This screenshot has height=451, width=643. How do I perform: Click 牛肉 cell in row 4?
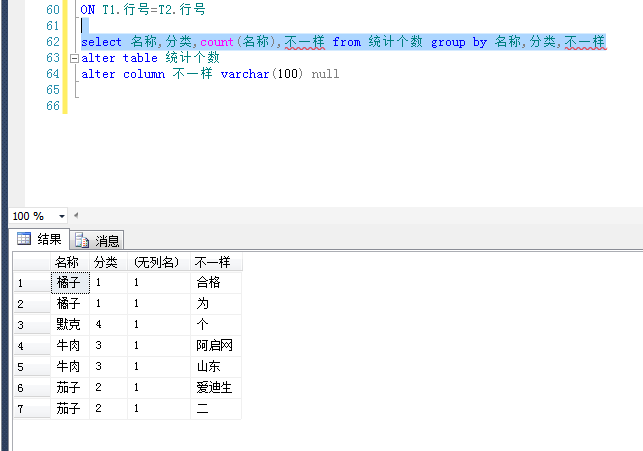(x=70, y=346)
